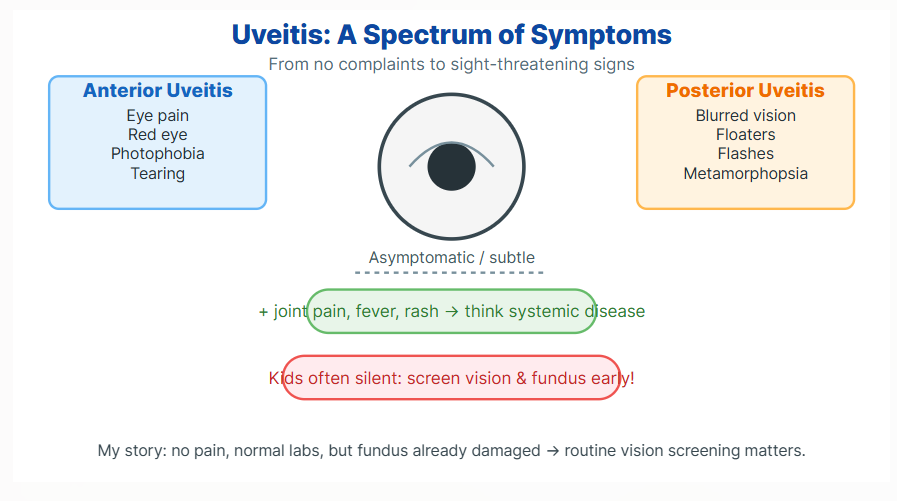The height and width of the screenshot is (501, 897).
Task: Click the "Blurred vision" symptom
Action: tap(745, 116)
